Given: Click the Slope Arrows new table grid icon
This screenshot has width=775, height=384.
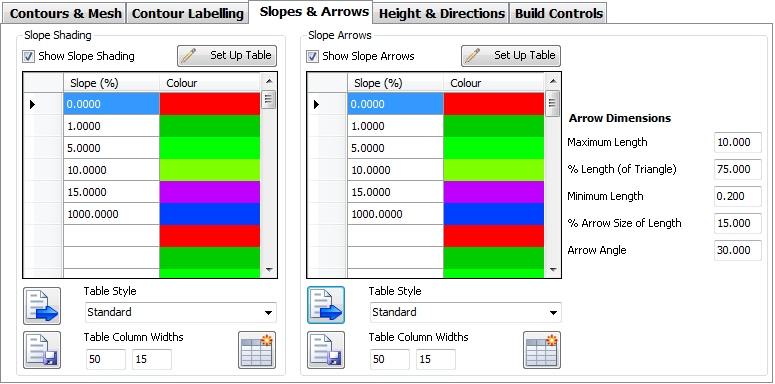Looking at the screenshot, I should coord(542,350).
